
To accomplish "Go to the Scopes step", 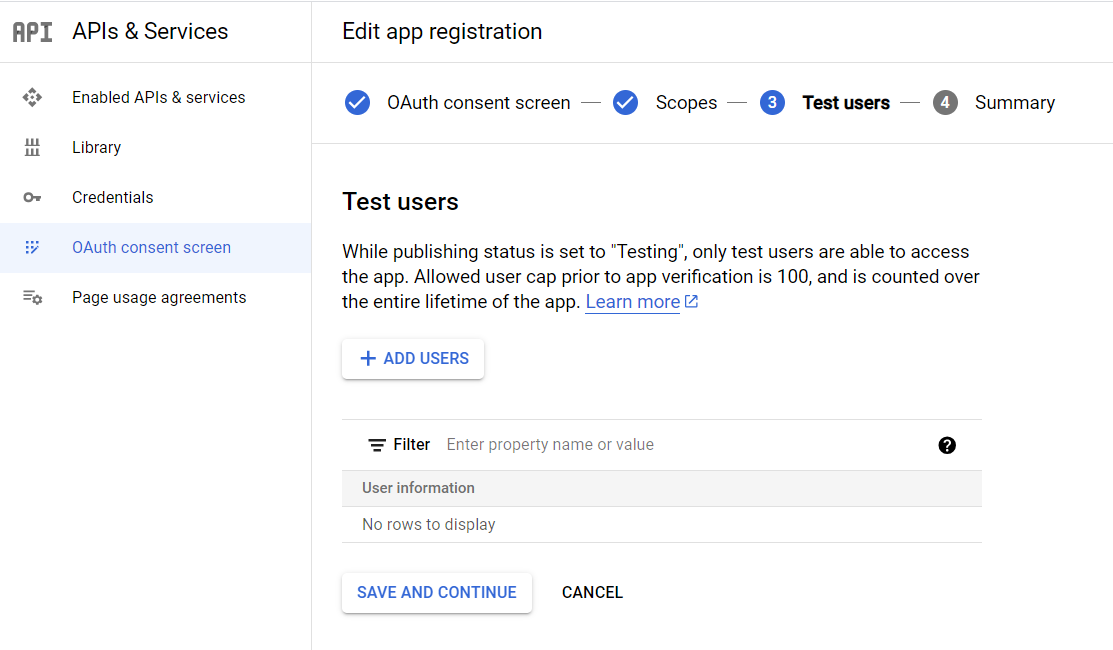I will [x=686, y=103].
